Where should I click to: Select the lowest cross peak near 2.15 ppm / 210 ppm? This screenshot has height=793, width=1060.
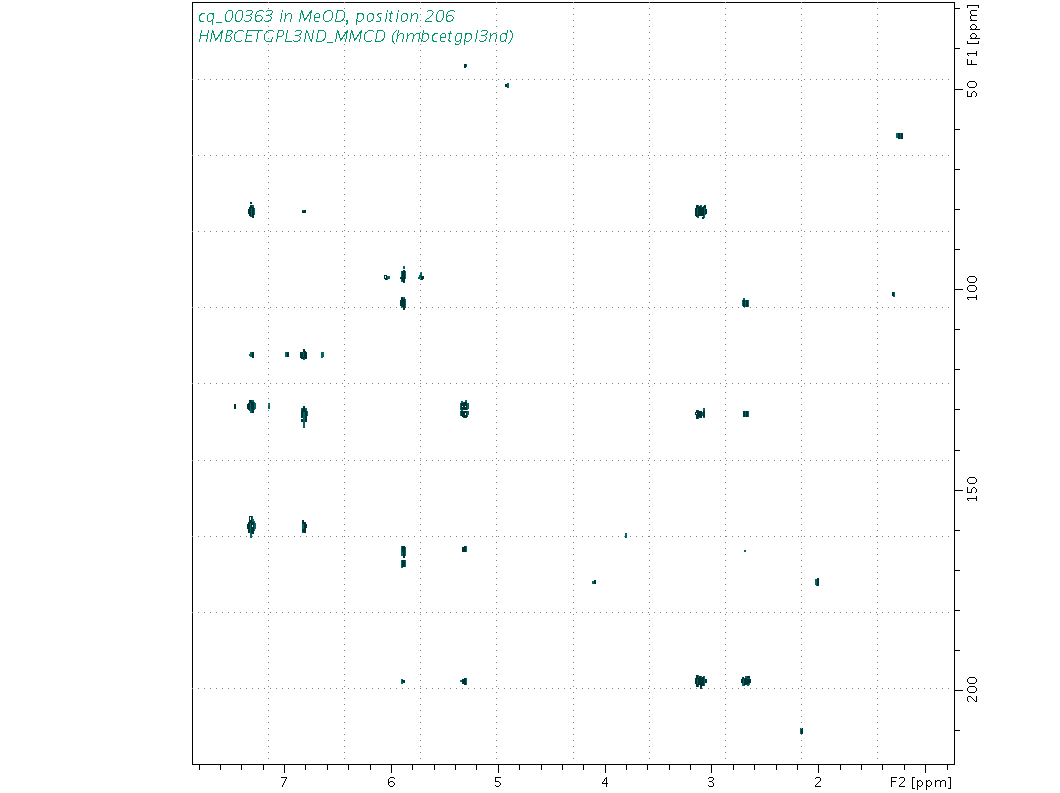click(801, 731)
